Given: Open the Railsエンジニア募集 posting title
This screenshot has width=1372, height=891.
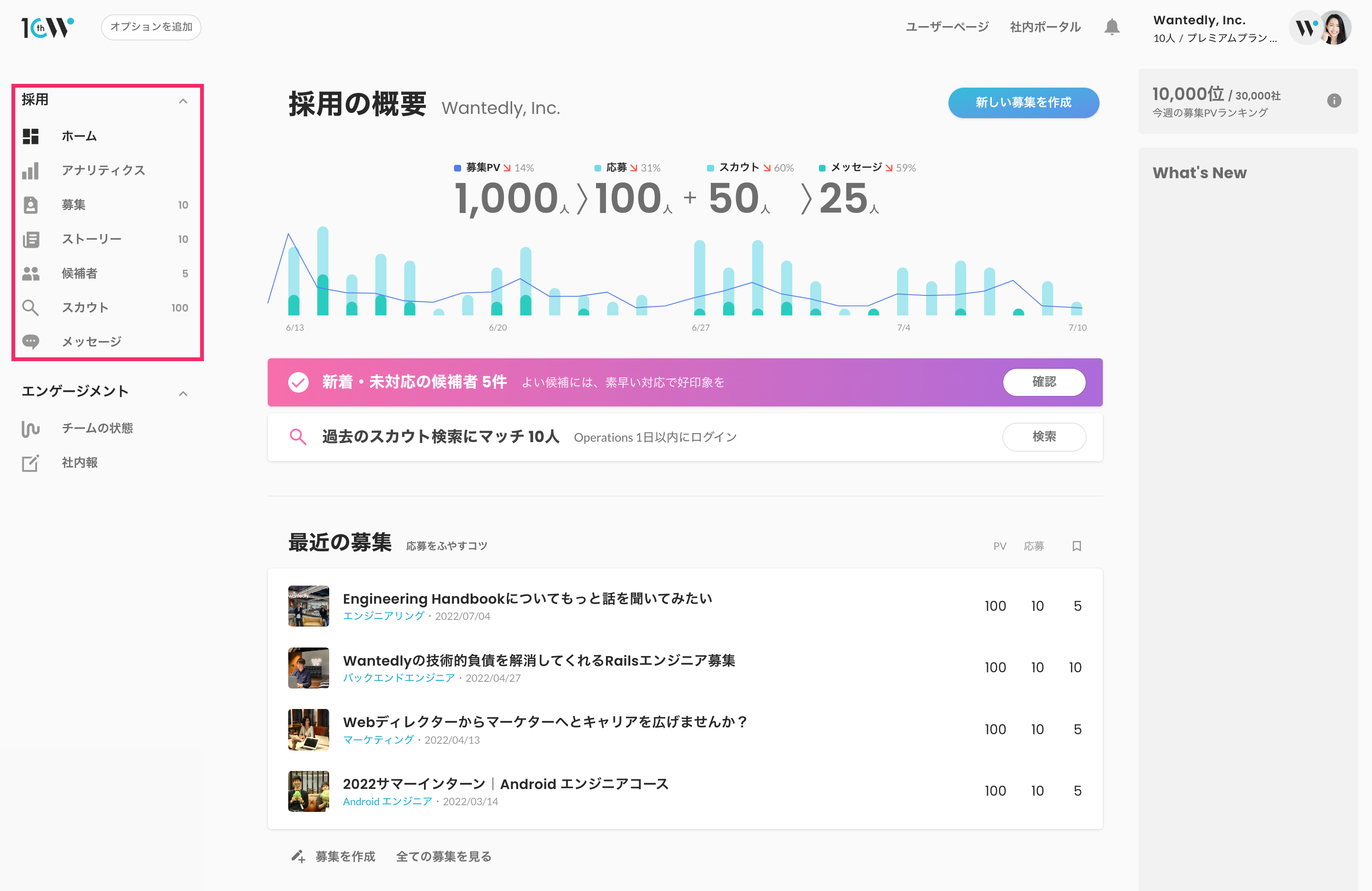Looking at the screenshot, I should point(539,660).
